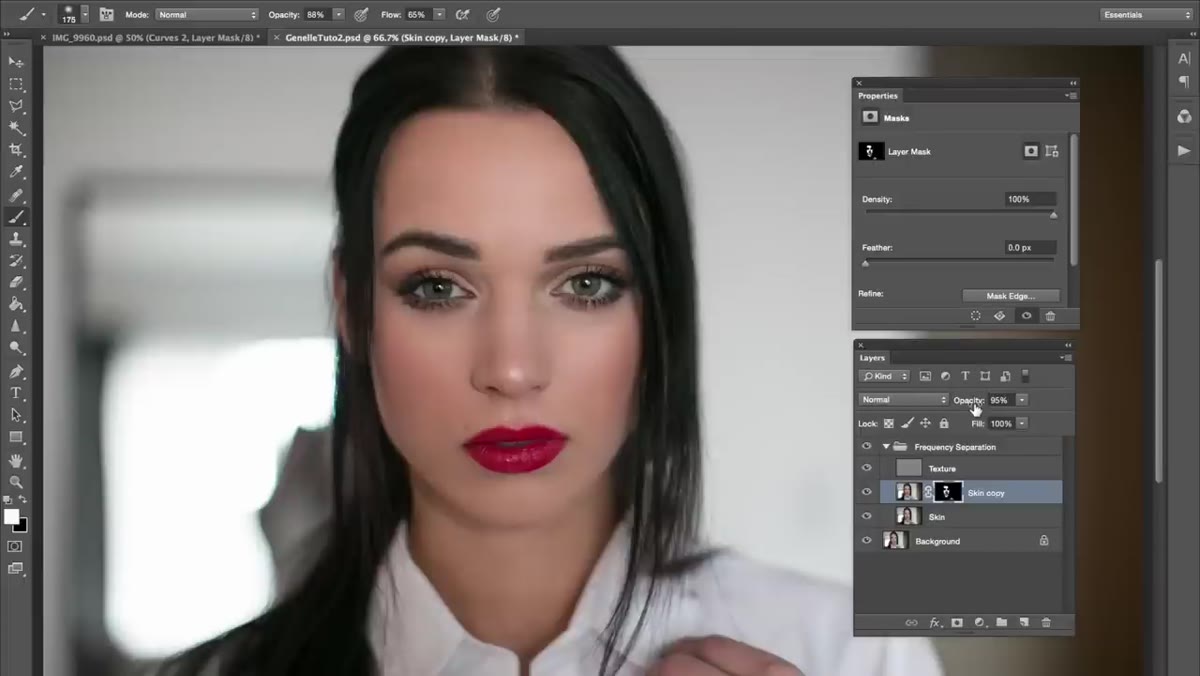This screenshot has height=676, width=1200.
Task: Hide the Background layer
Action: (x=867, y=540)
